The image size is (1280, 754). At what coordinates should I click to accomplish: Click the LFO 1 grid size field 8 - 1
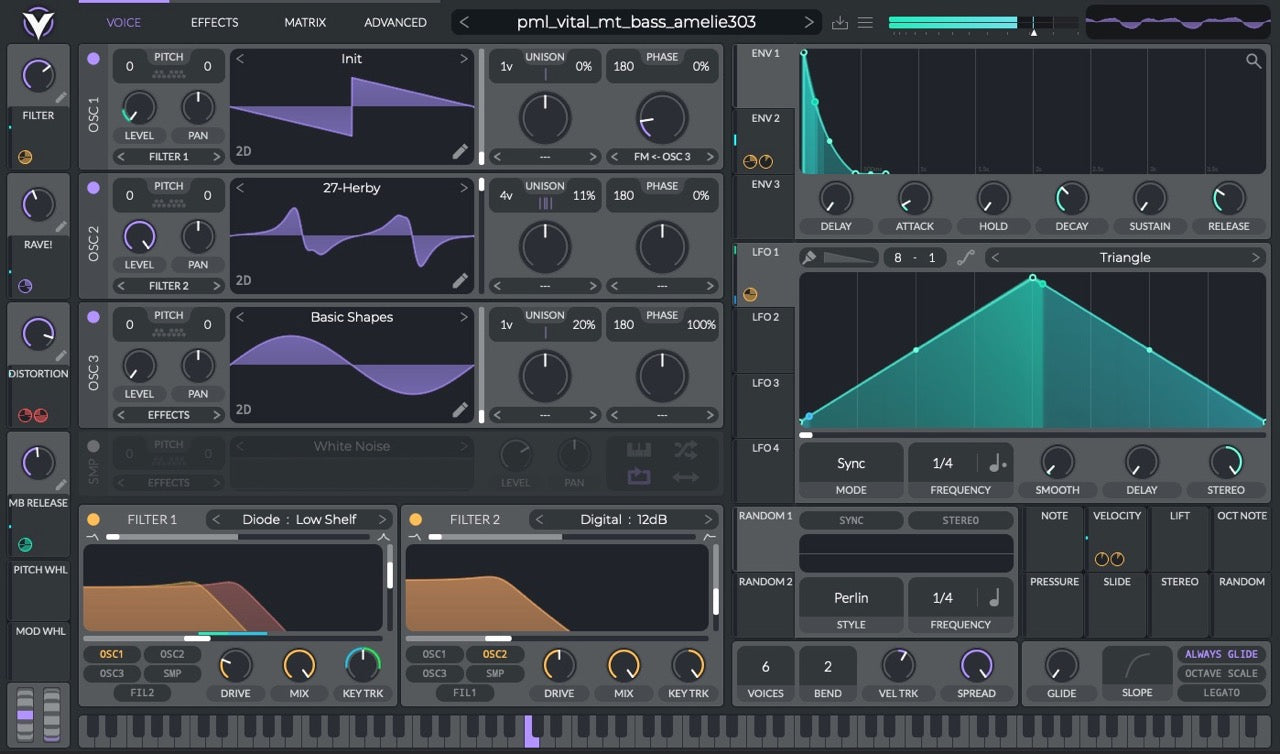[x=915, y=258]
